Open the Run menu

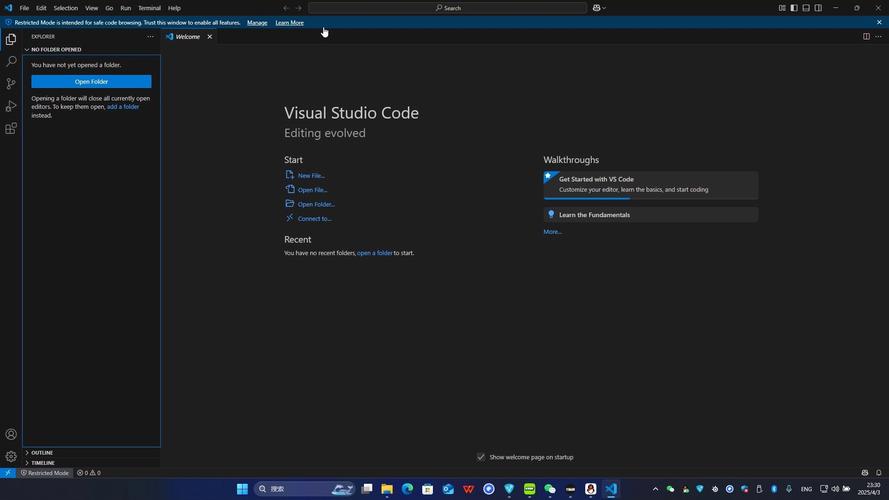pos(126,8)
